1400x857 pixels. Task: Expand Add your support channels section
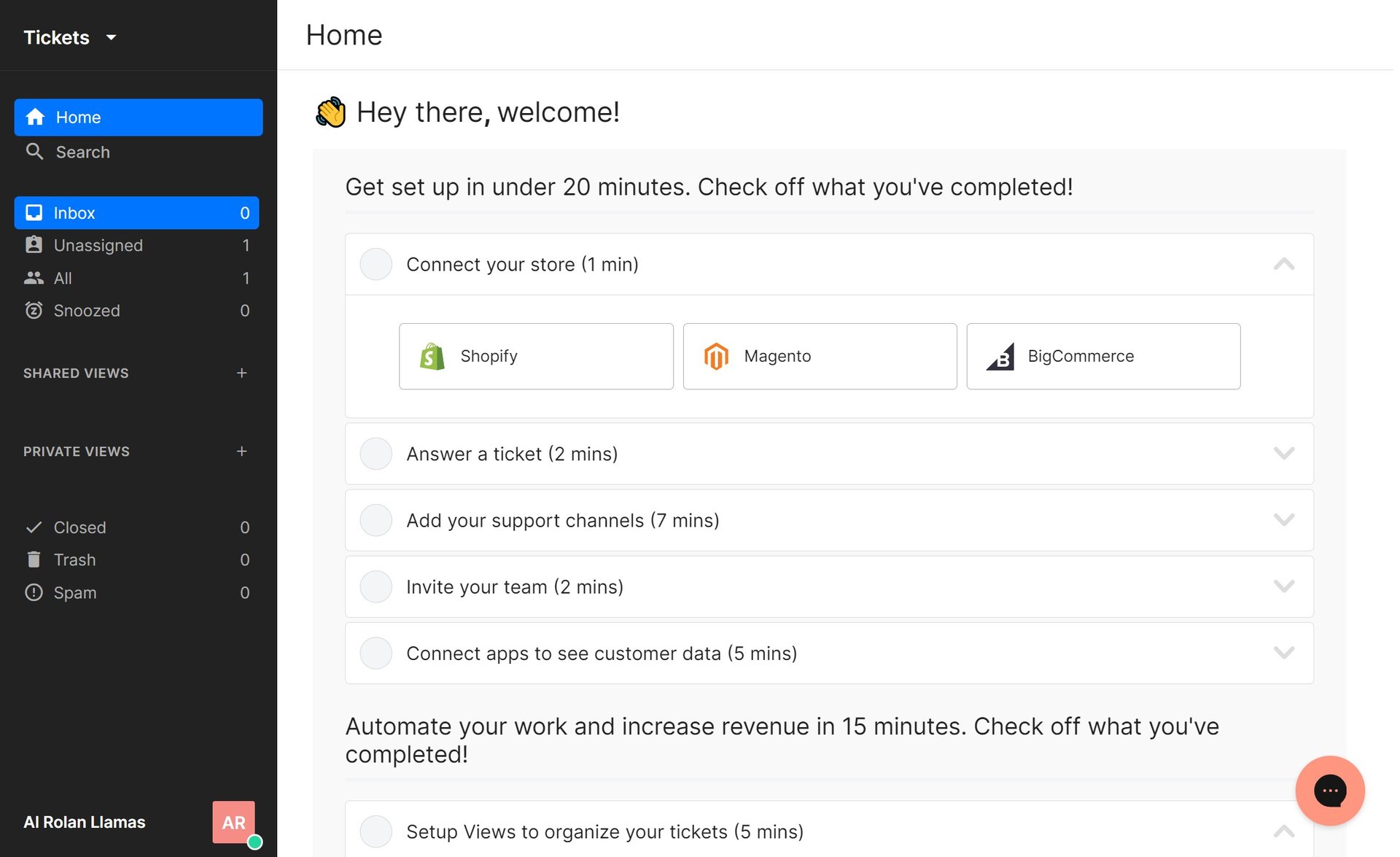click(1283, 520)
